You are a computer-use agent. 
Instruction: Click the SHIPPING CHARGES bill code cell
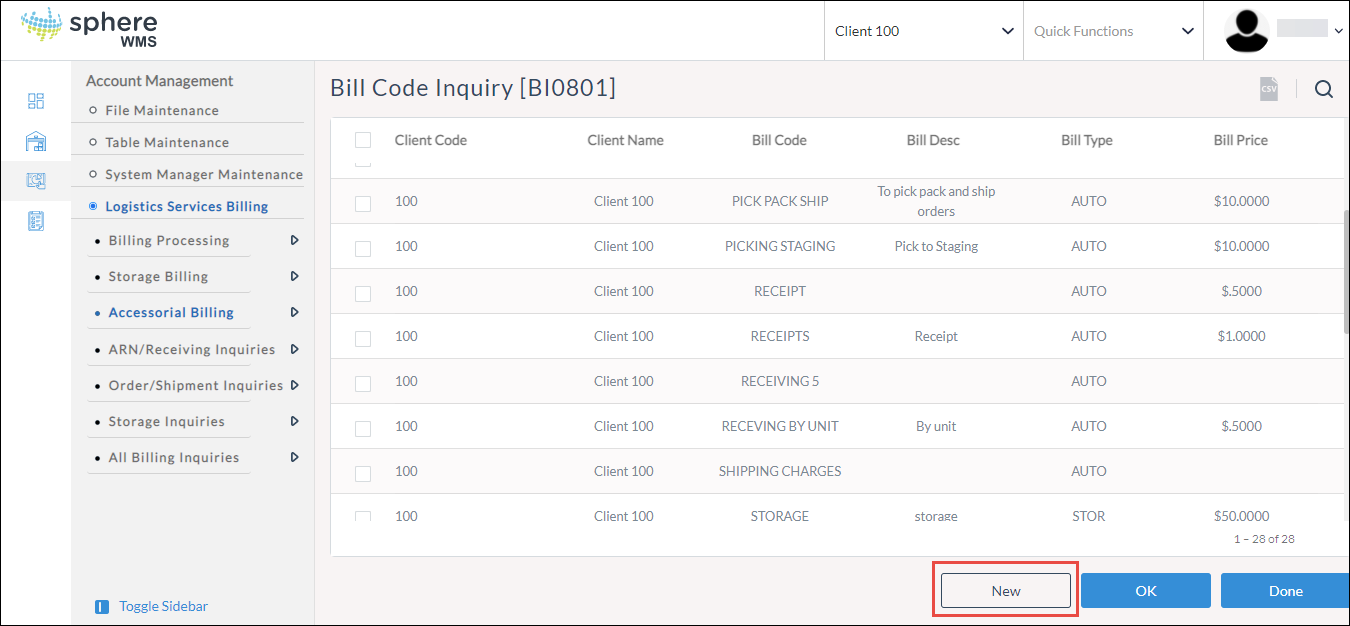click(780, 471)
